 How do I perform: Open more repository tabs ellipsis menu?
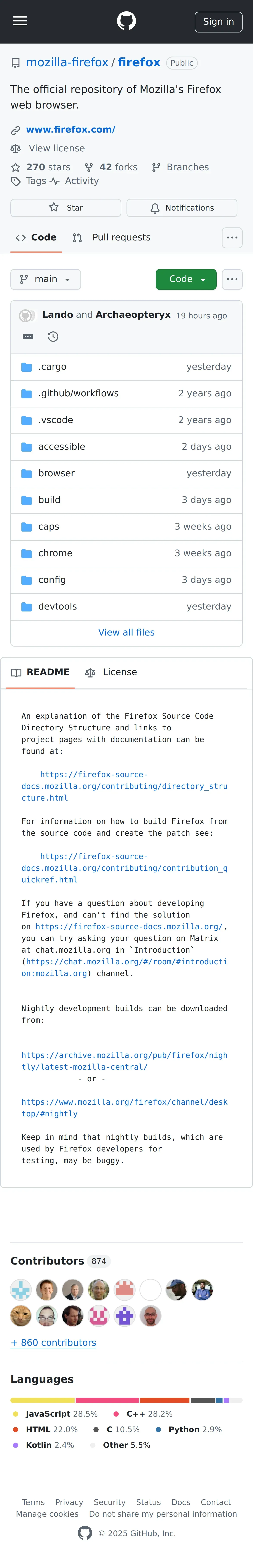point(232,237)
